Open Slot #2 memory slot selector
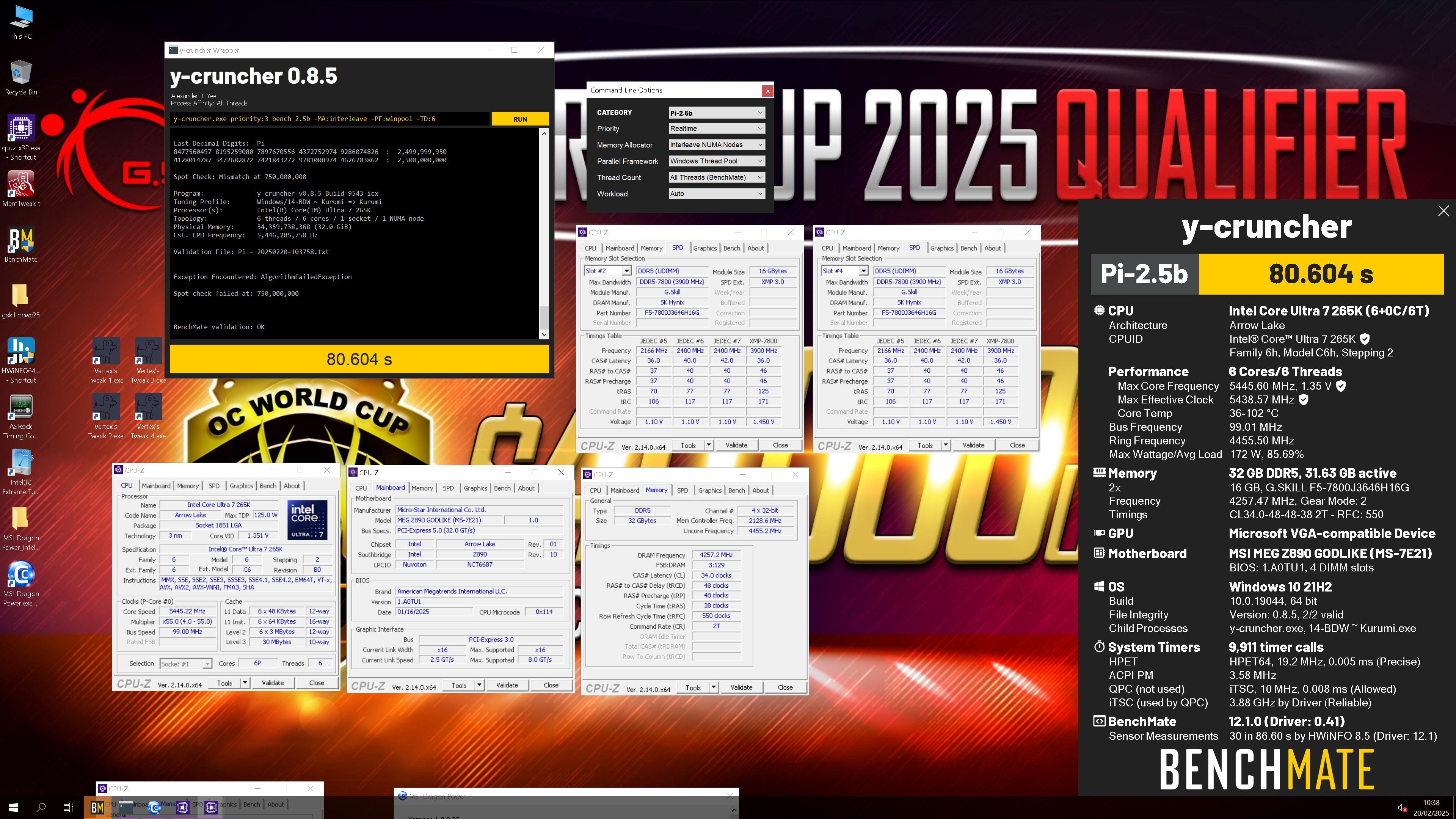This screenshot has width=1456, height=819. click(607, 271)
